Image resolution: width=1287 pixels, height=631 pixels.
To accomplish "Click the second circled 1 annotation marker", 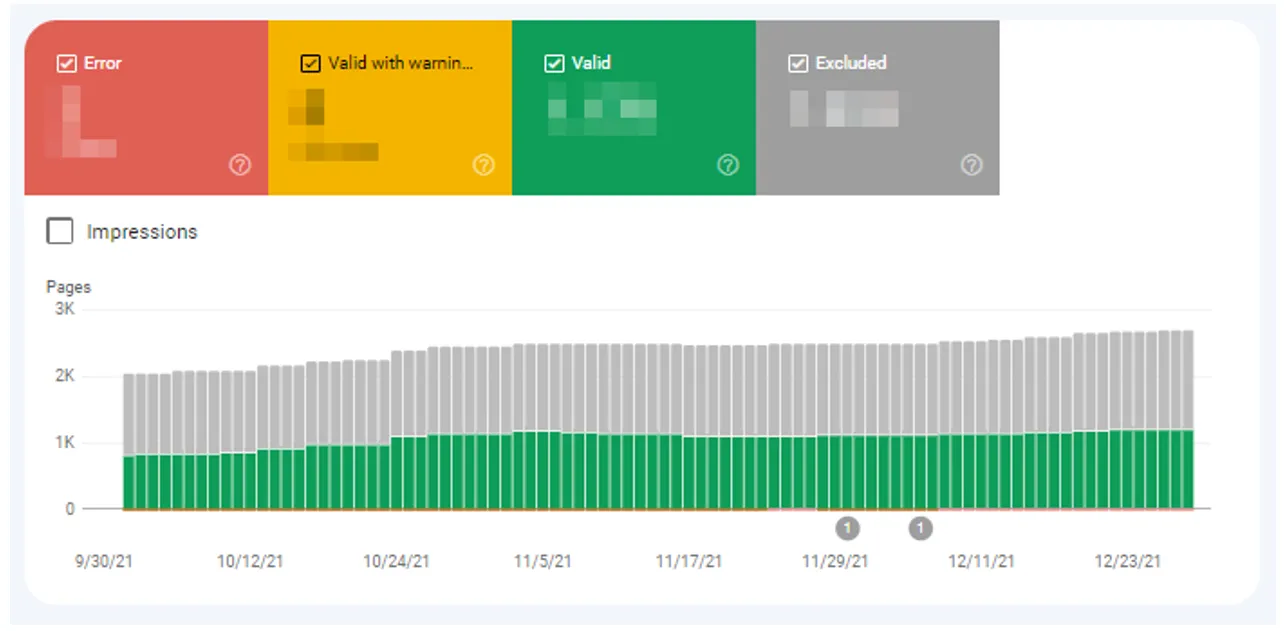I will tap(920, 528).
